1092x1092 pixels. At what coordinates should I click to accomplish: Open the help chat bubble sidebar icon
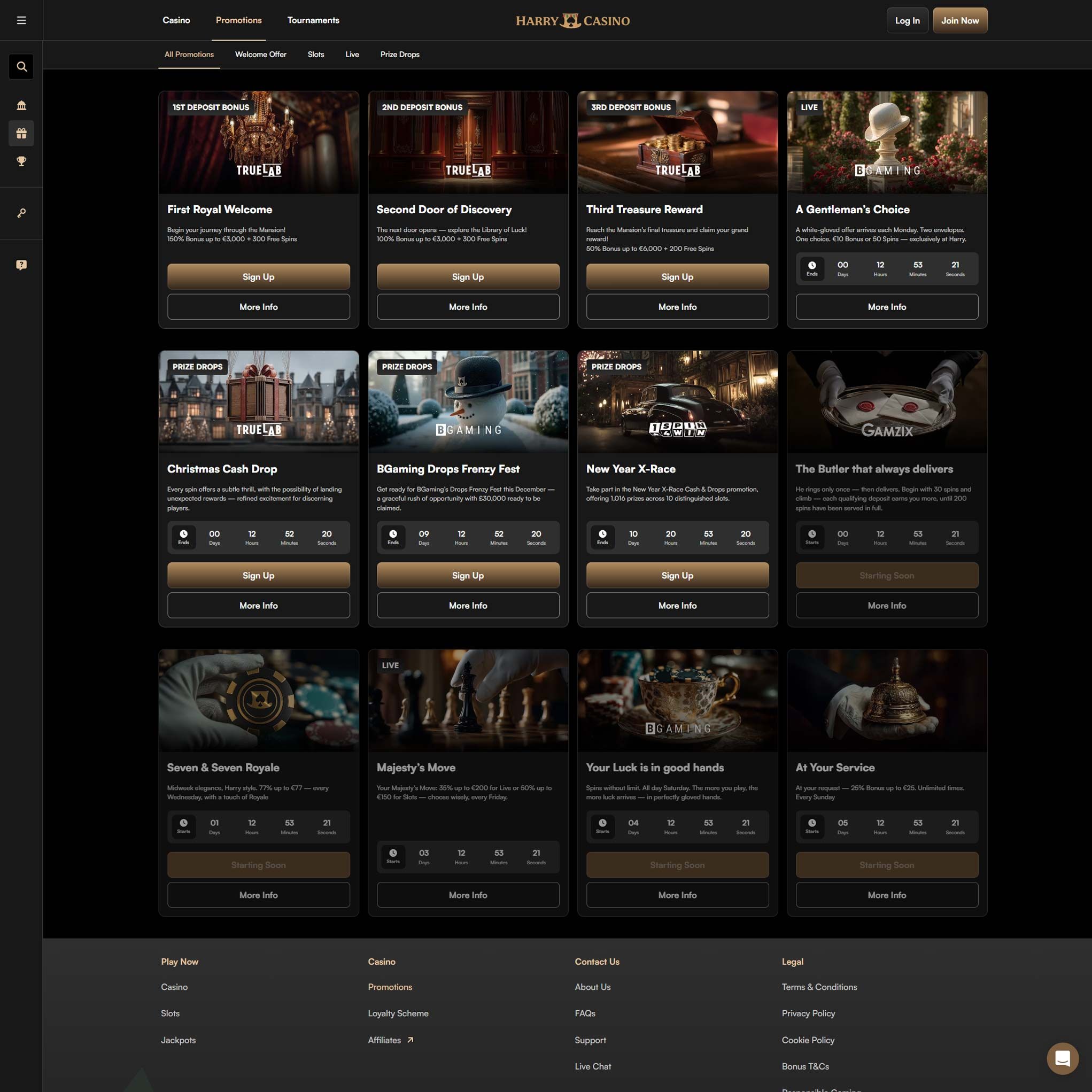(x=21, y=265)
